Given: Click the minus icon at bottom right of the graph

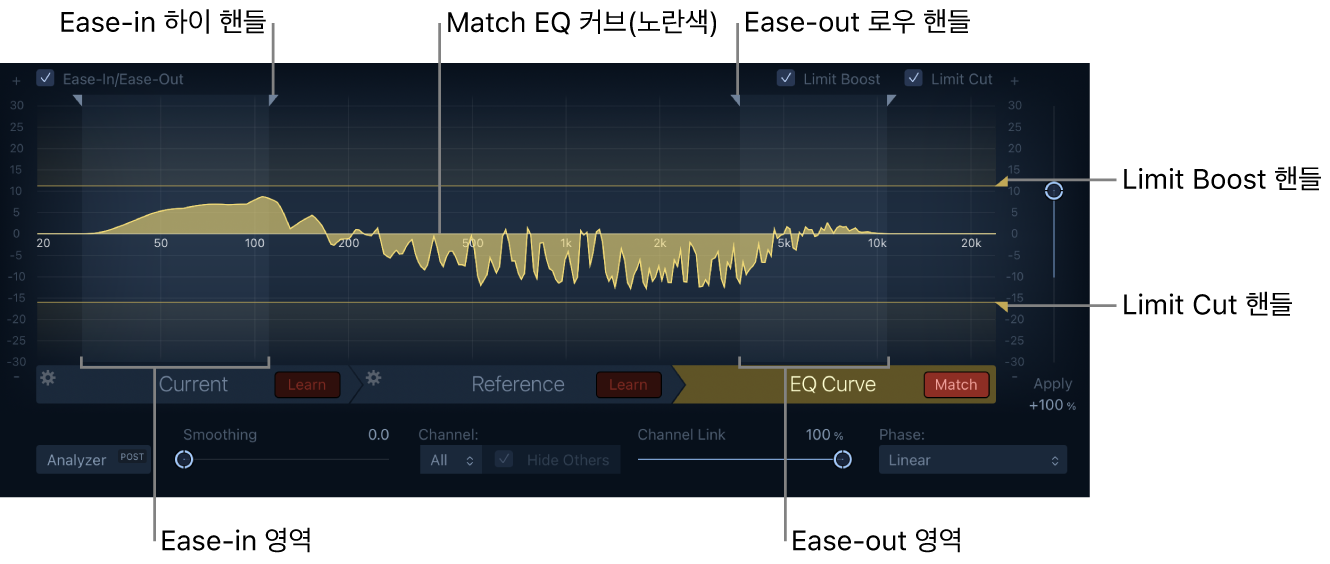Looking at the screenshot, I should pos(1014,377).
